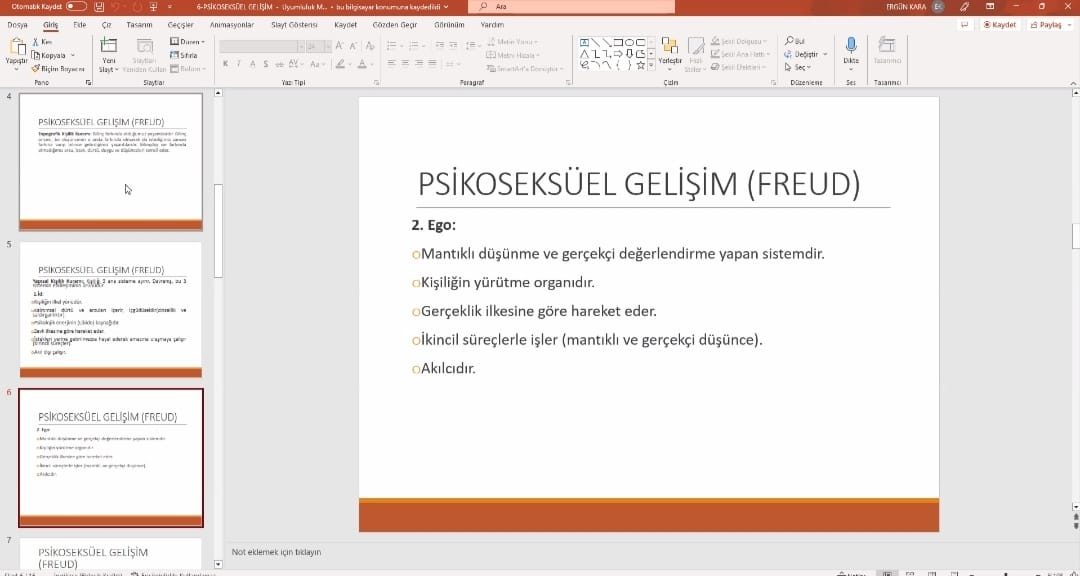Screen dimensions: 1080x576
Task: Click the Yerleştir arrange icon
Action: coord(669,47)
